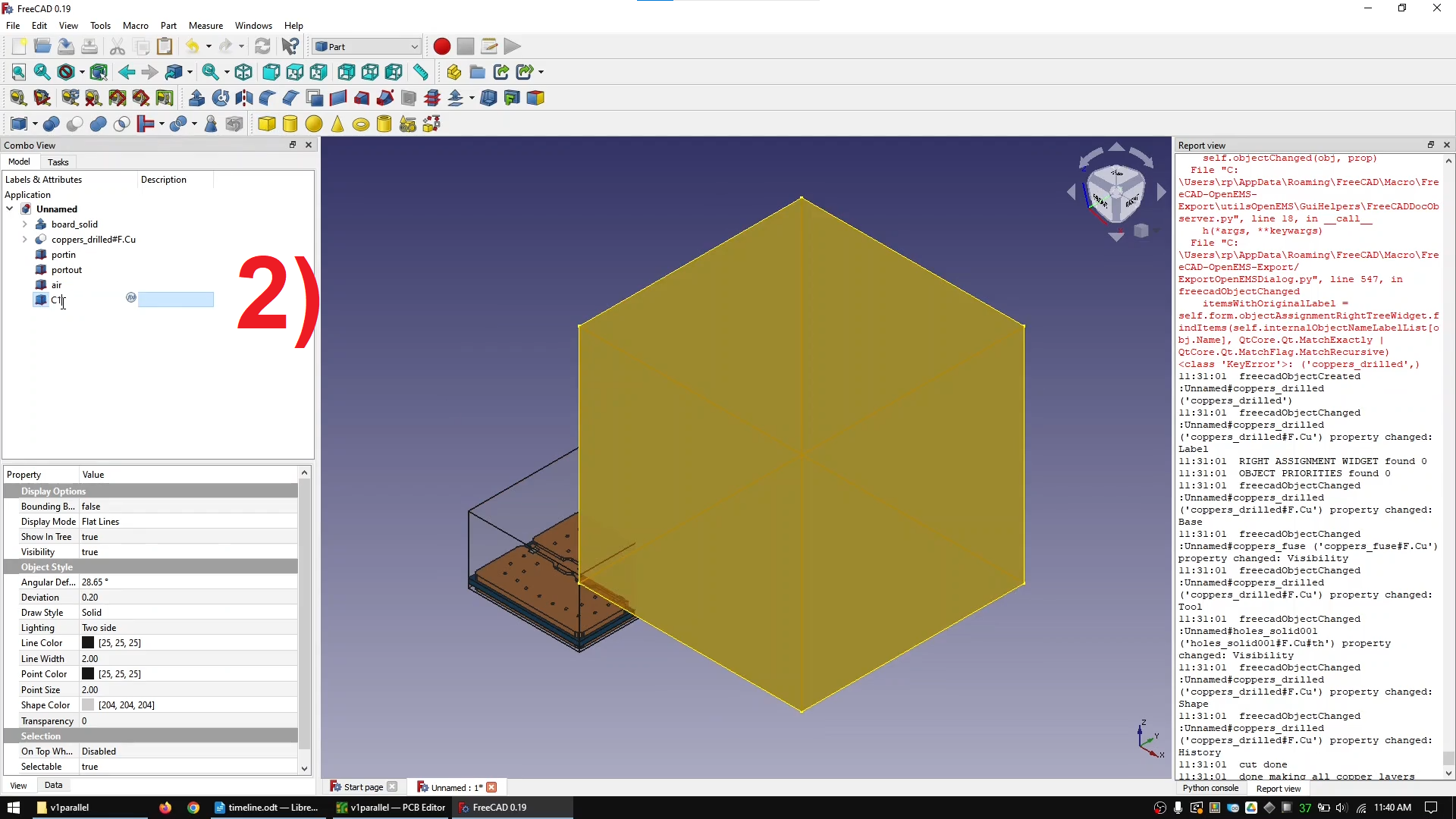
Task: Open the Measure menu
Action: tap(206, 25)
